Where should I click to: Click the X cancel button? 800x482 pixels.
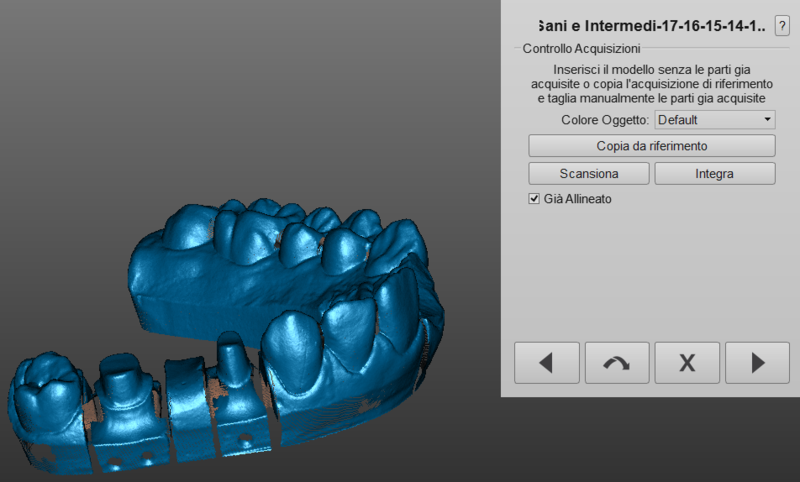687,363
